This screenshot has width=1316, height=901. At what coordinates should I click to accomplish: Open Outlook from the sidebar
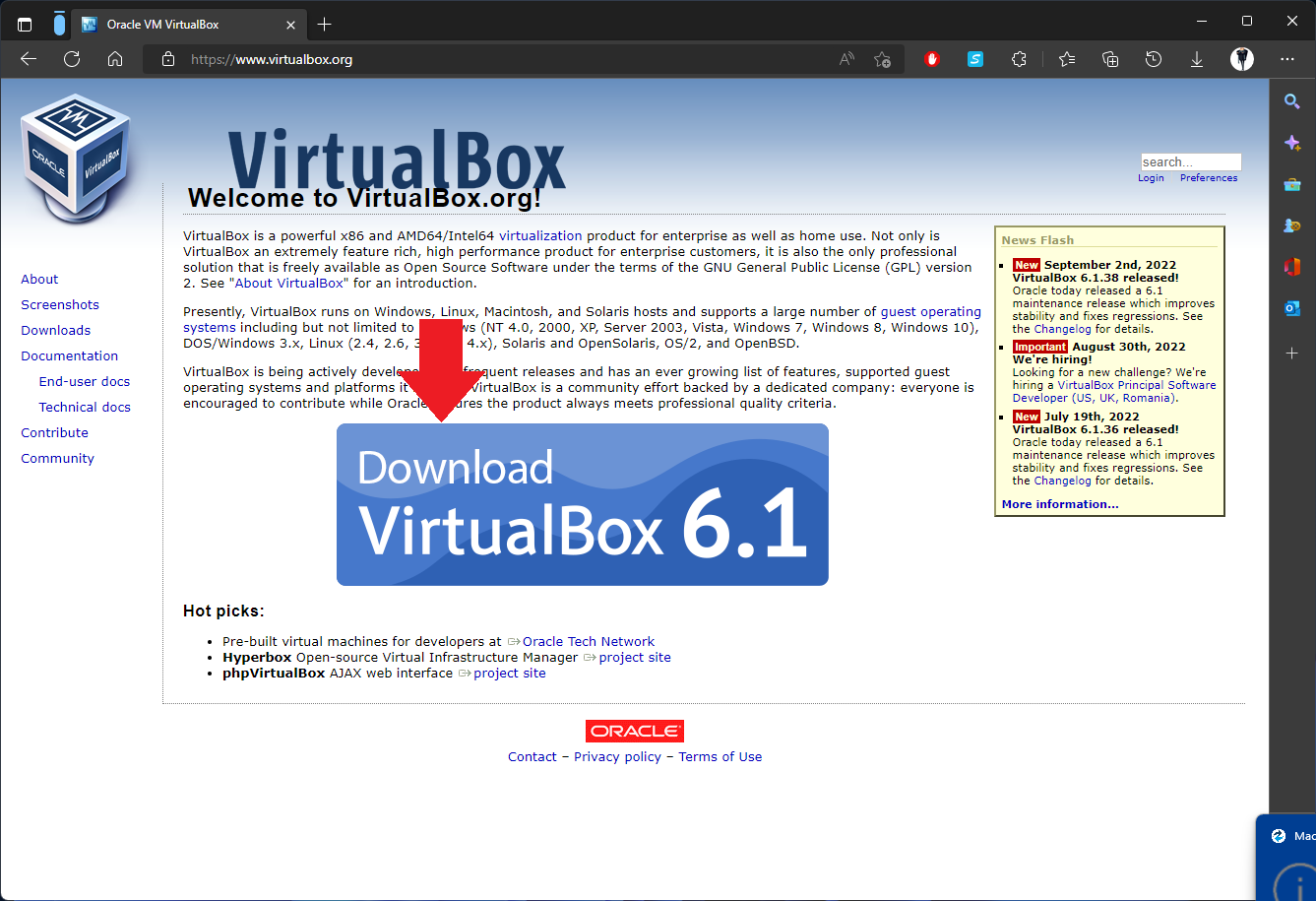click(x=1291, y=308)
